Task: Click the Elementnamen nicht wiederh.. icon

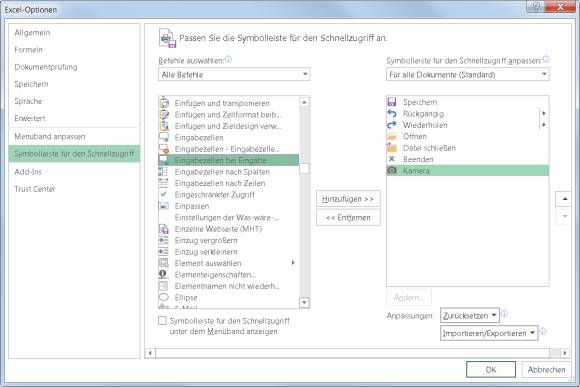Action: [163, 286]
